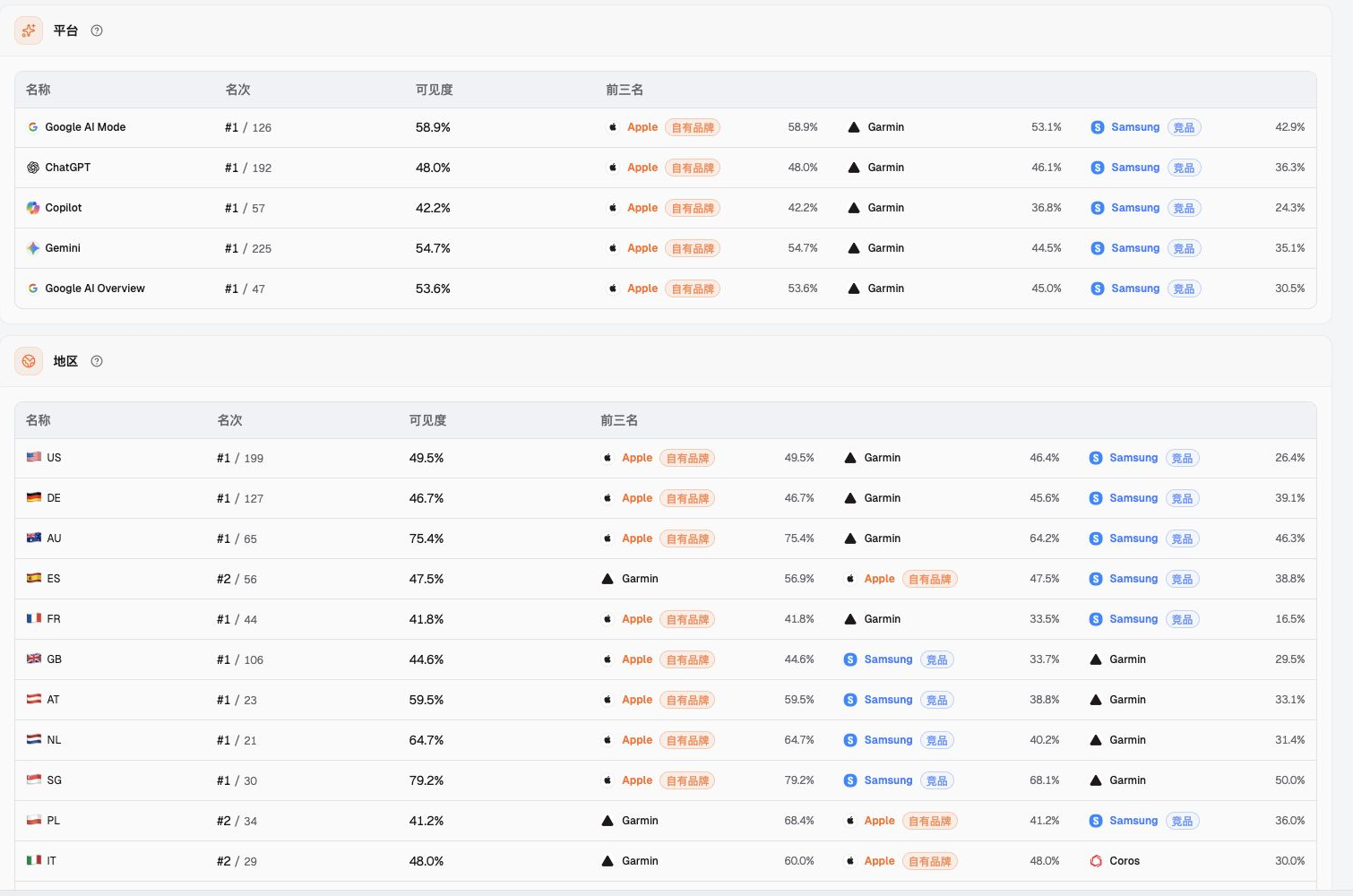The height and width of the screenshot is (896, 1353).
Task: Click the Garmin triangle logo in ES row
Action: coord(608,579)
